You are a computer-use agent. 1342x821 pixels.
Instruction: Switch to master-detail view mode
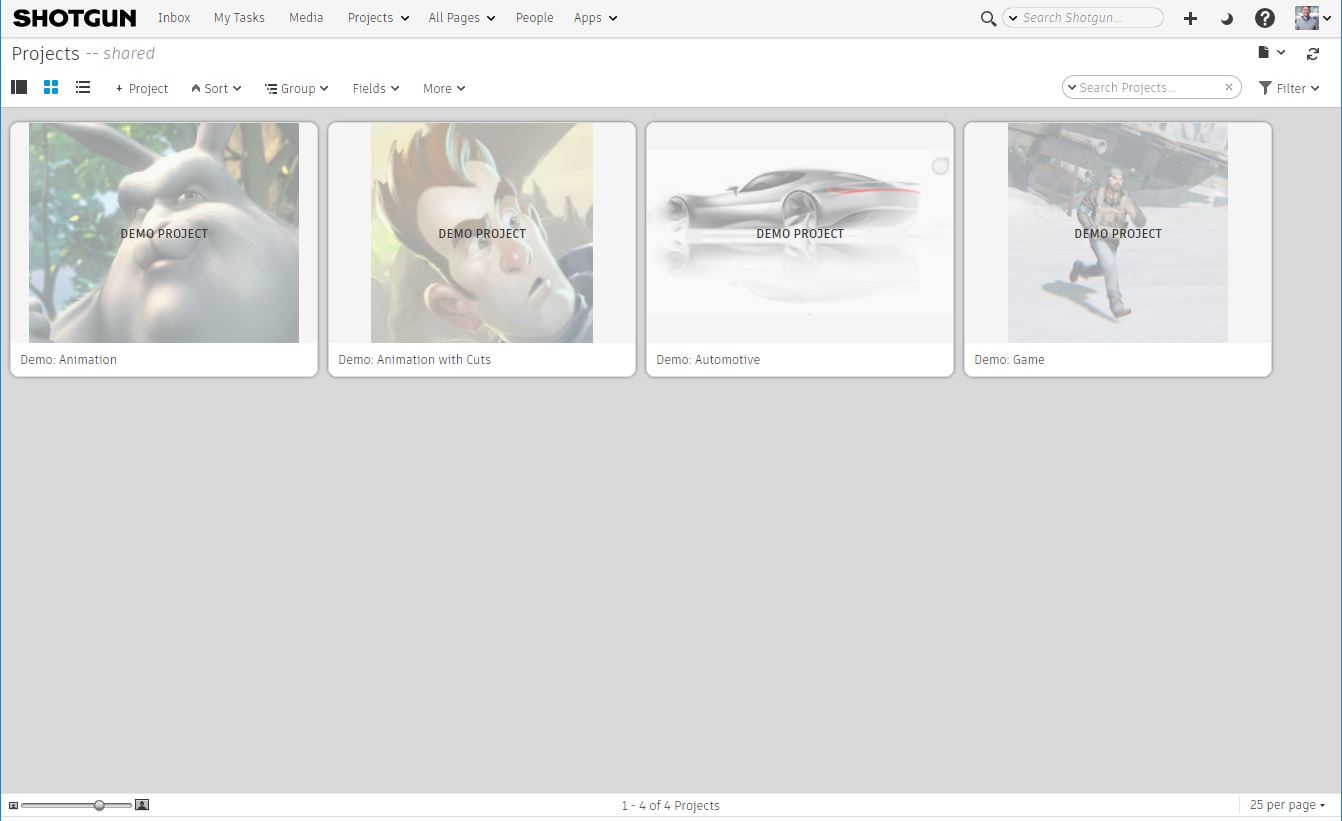[x=19, y=87]
